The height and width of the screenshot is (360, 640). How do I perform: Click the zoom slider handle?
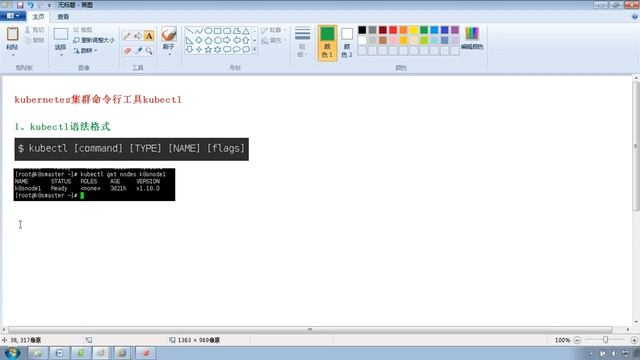point(606,340)
